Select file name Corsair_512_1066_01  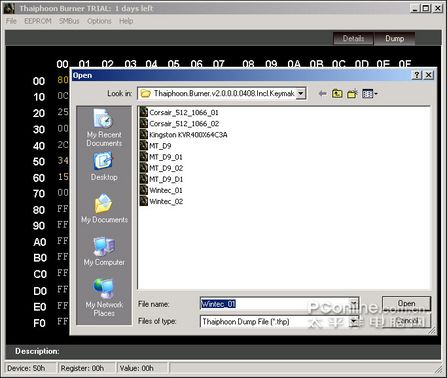coord(184,112)
